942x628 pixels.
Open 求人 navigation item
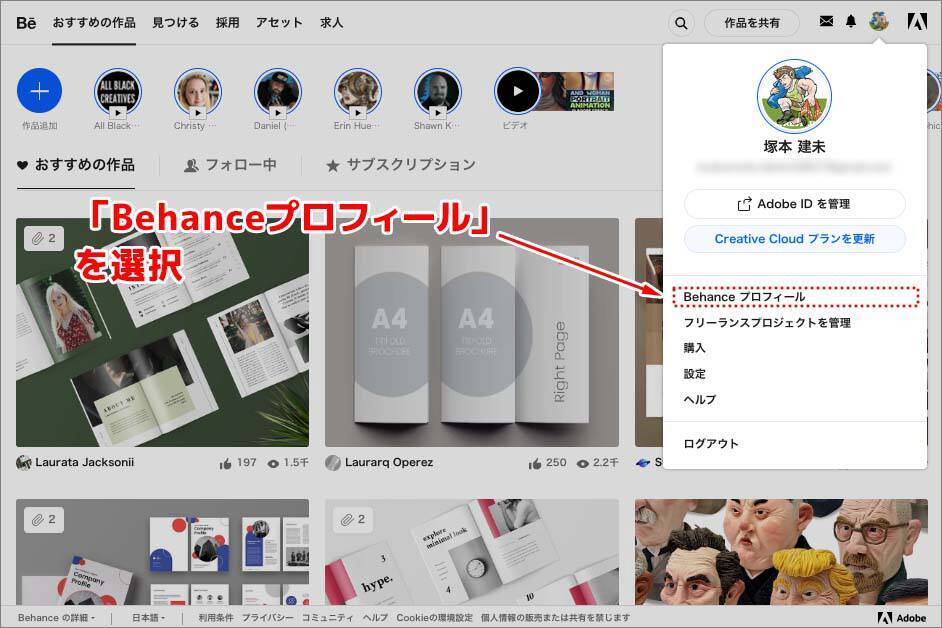(x=332, y=23)
